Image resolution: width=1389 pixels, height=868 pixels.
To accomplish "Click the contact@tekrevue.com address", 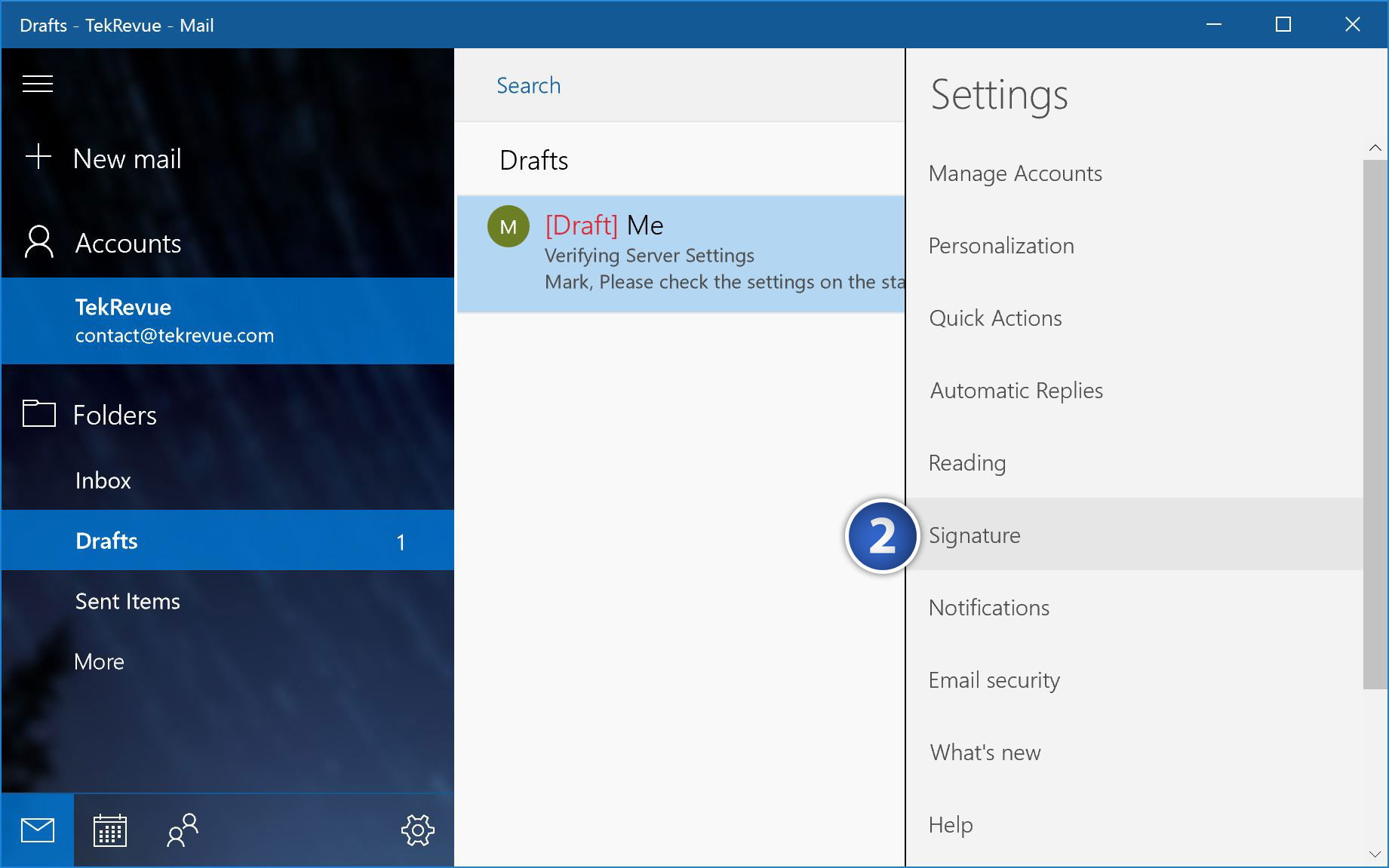I will click(174, 336).
